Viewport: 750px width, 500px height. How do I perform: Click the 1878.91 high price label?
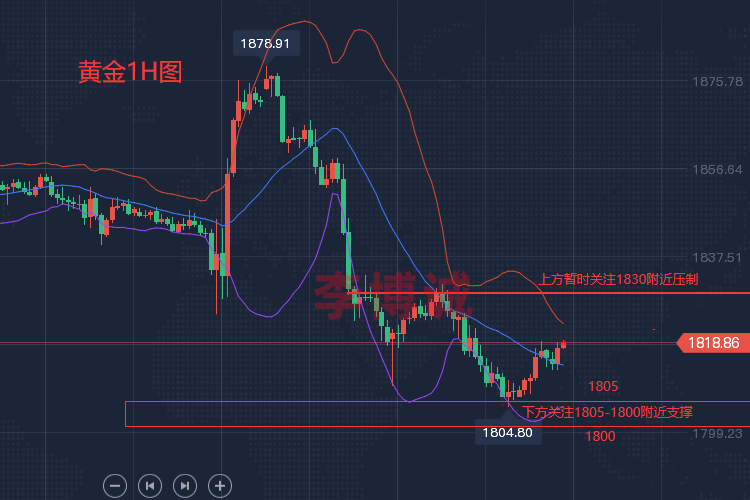(x=266, y=44)
